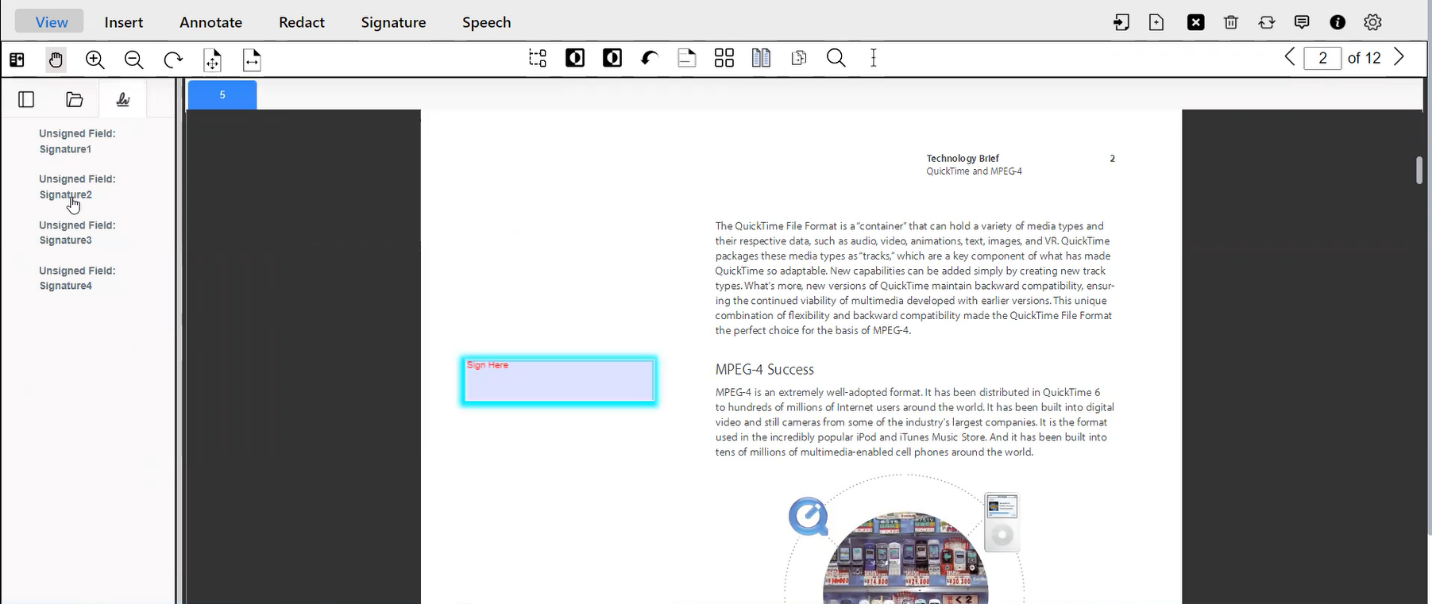Activate the dashed marquee selection tool
This screenshot has width=1432, height=604.
538,58
